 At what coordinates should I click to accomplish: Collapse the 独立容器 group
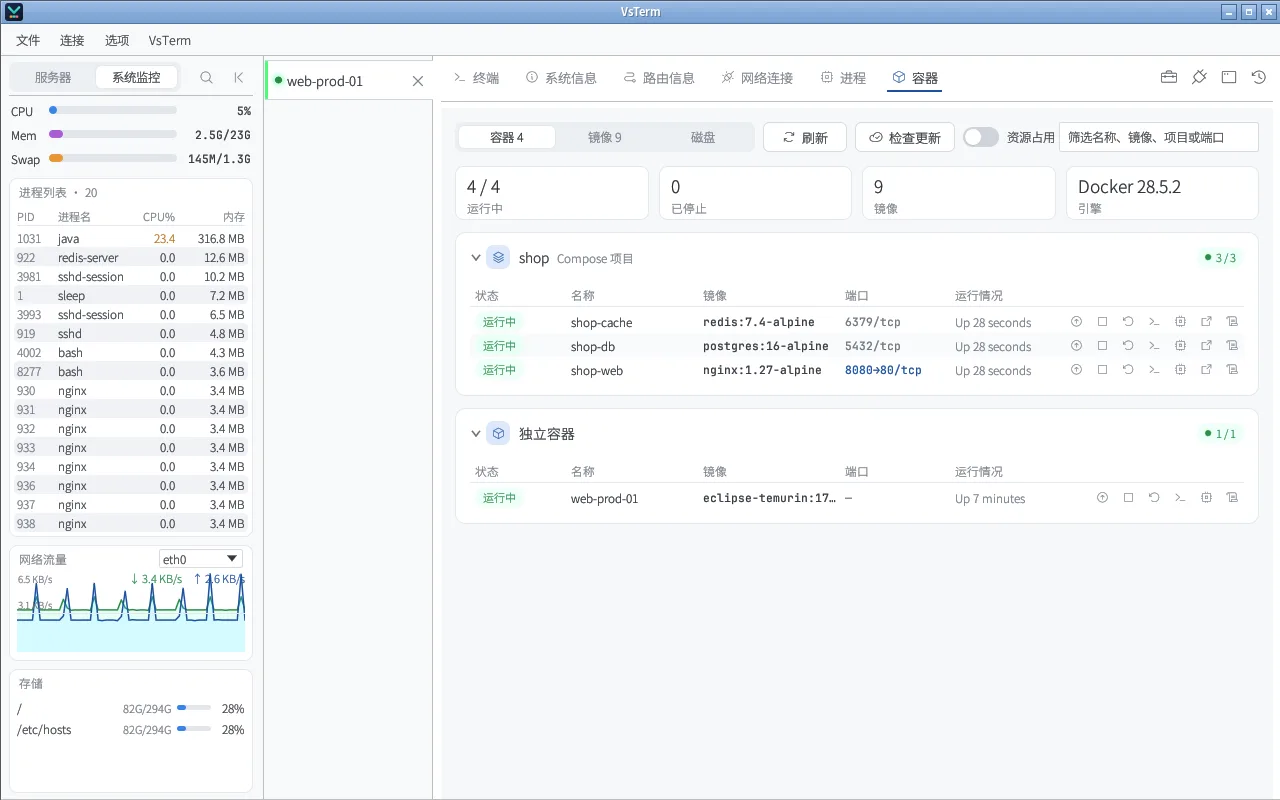476,434
